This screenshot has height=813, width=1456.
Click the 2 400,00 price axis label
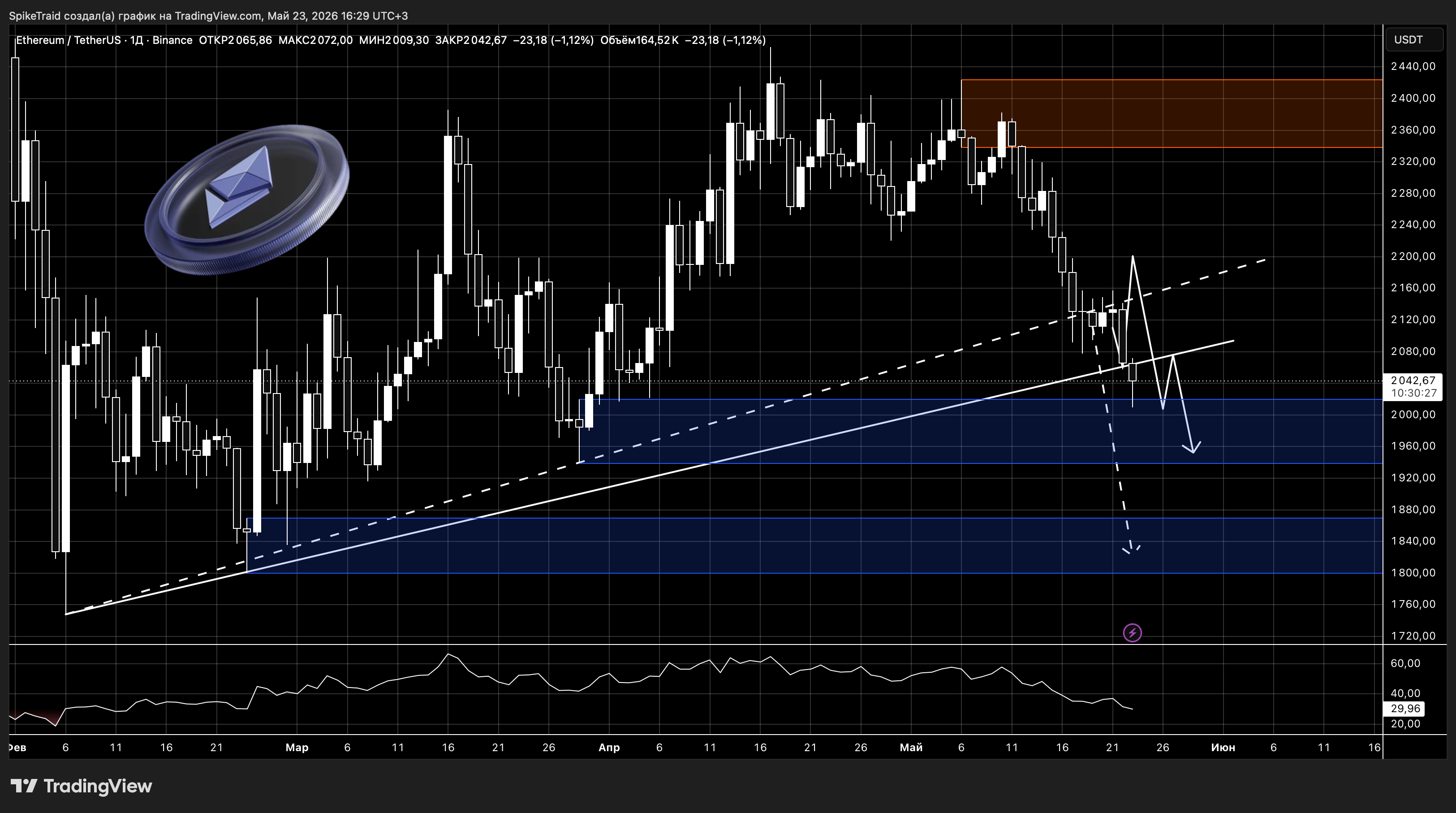1413,98
